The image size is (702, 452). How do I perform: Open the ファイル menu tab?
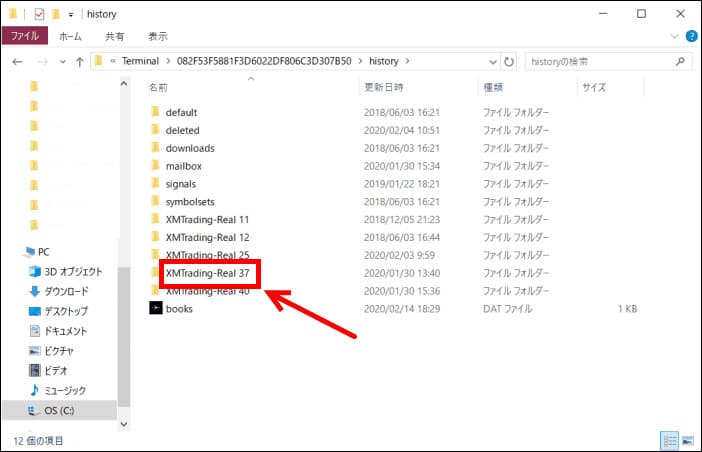pos(24,36)
